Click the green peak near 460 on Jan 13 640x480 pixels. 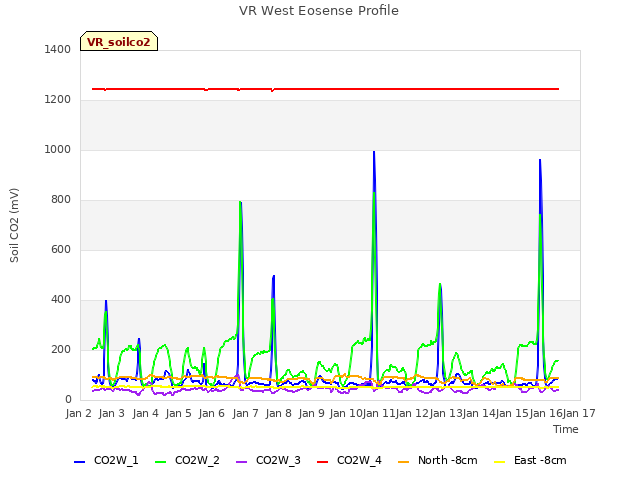(440, 284)
